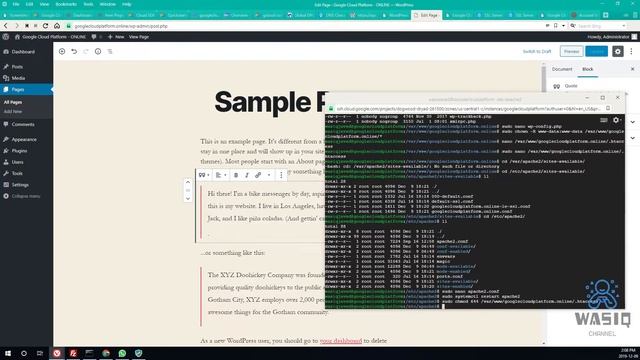
Task: Open the editor more options vertical dots
Action: coord(631,51)
